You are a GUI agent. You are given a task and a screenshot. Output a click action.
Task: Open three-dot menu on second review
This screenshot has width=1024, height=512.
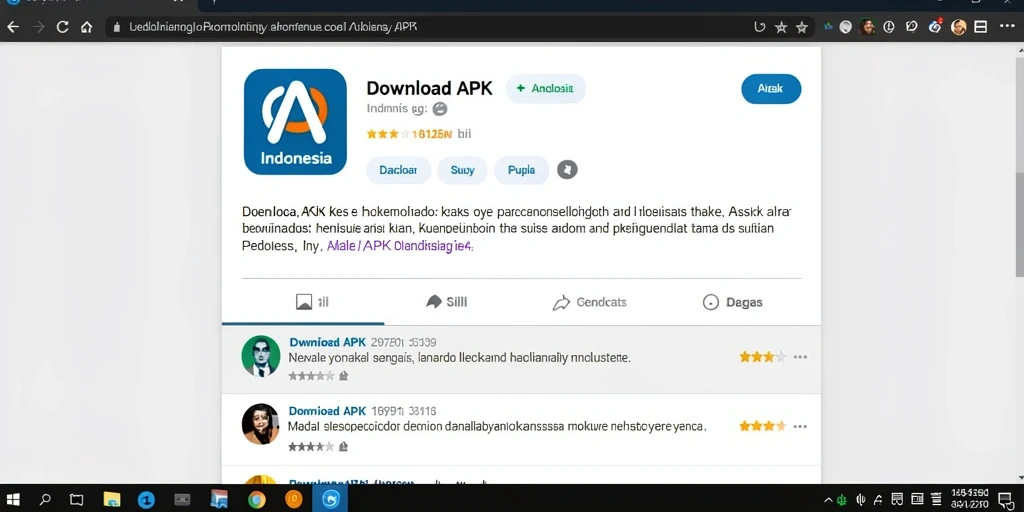[x=800, y=426]
